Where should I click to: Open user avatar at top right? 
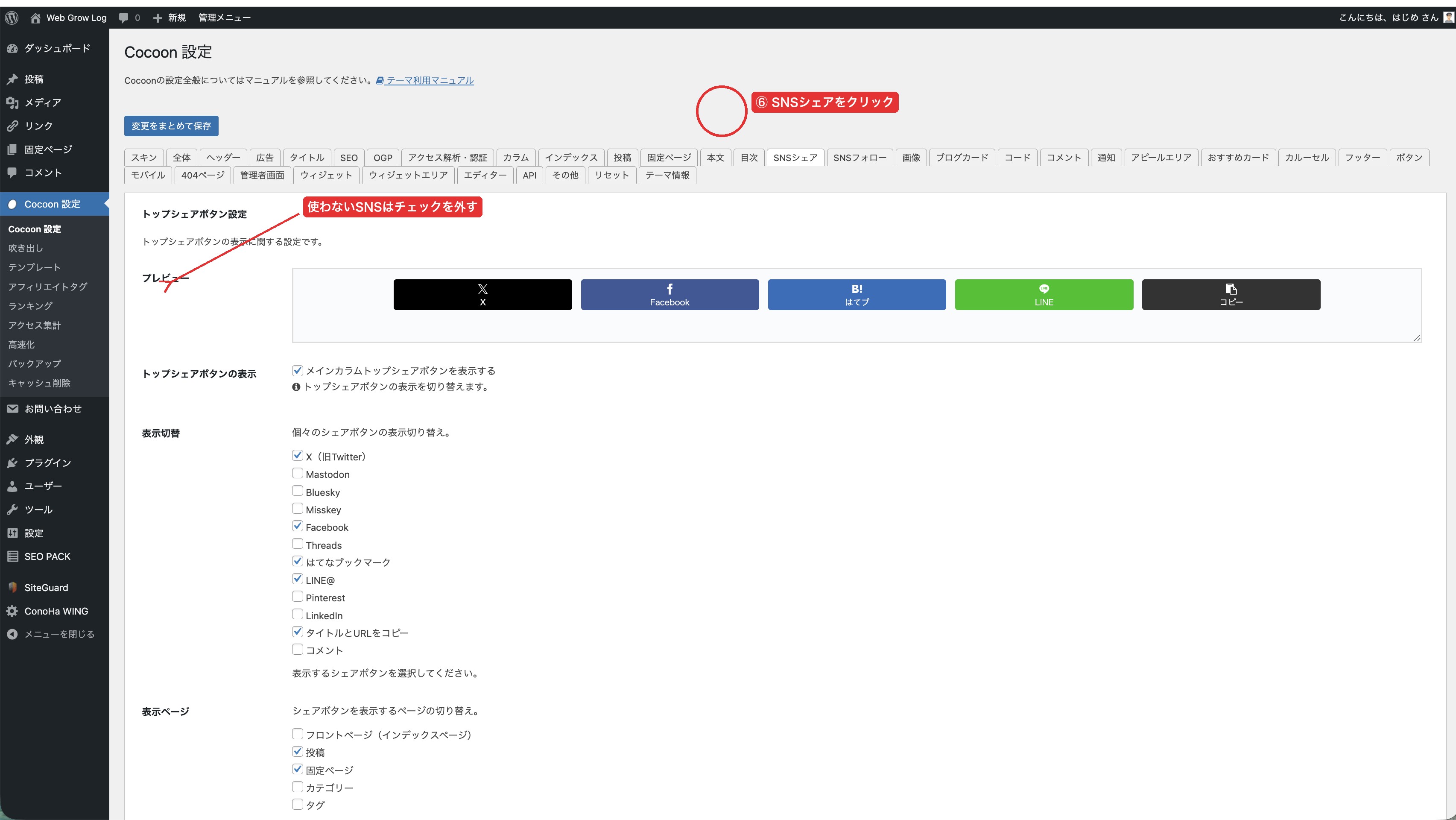pos(1448,18)
